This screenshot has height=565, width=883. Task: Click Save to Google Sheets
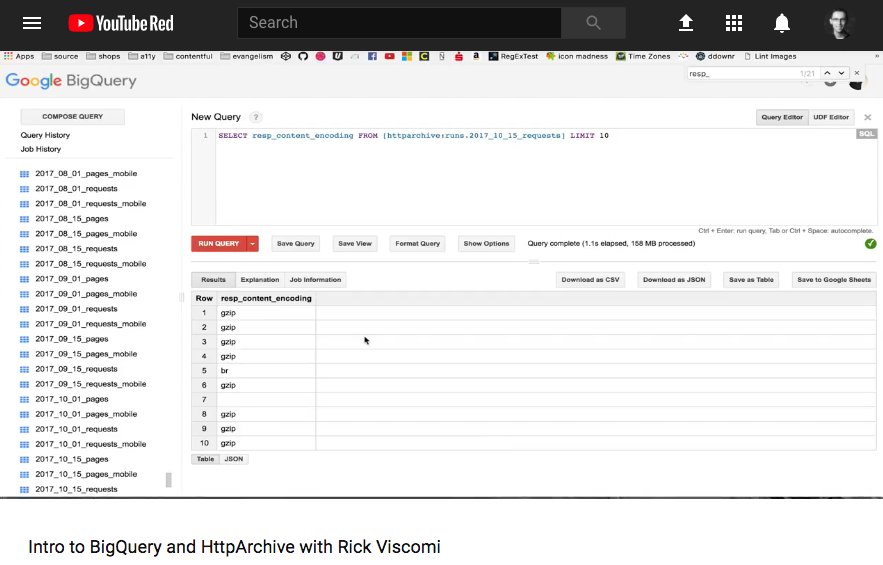(x=834, y=280)
